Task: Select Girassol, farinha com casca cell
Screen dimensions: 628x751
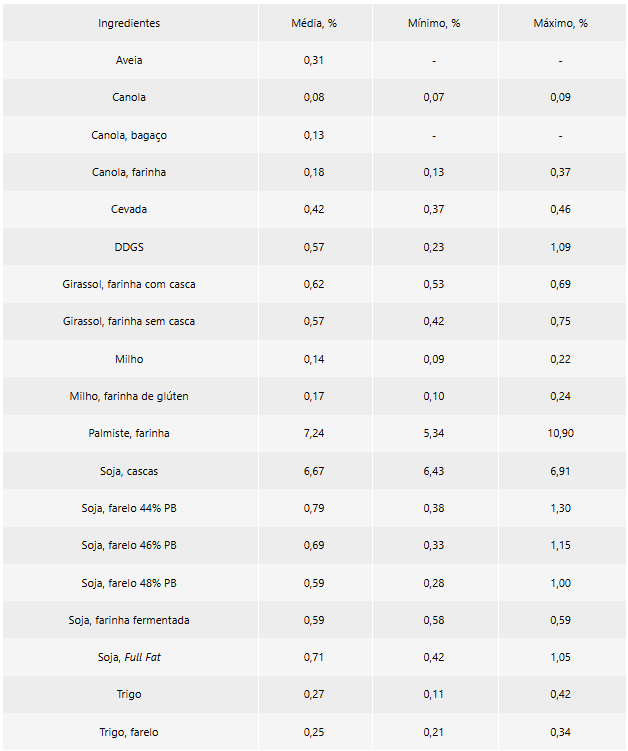Action: (129, 284)
